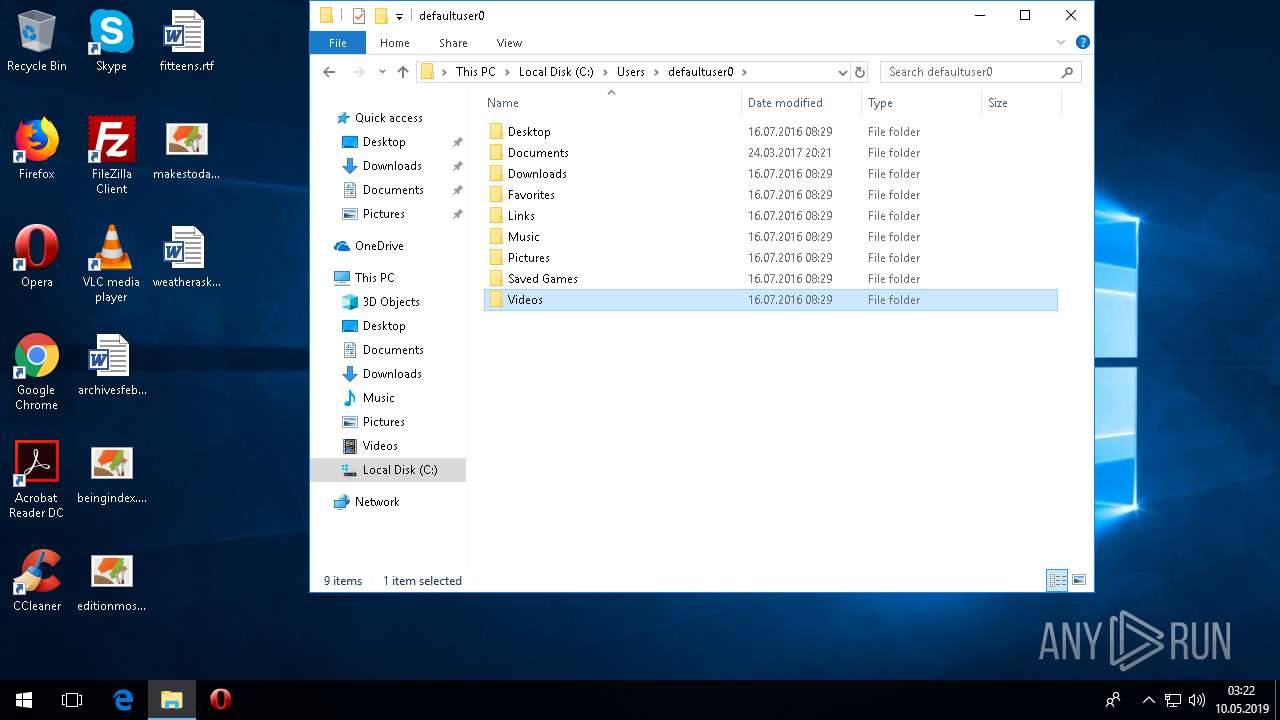Select pinned Downloads under Quick access
The height and width of the screenshot is (720, 1280).
point(392,166)
